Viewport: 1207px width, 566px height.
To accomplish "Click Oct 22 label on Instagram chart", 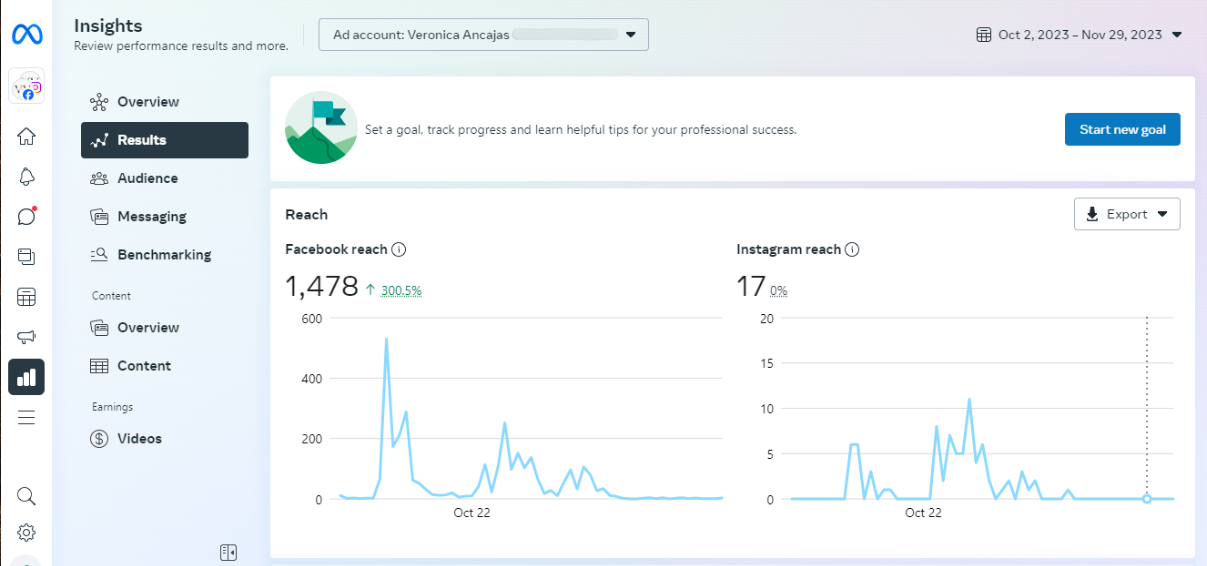I will click(x=923, y=513).
